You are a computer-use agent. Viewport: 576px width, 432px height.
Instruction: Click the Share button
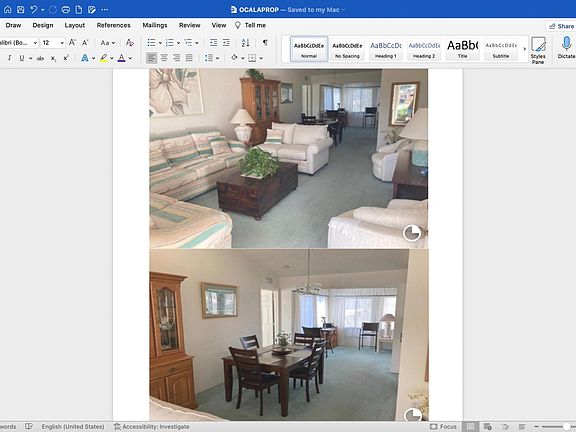(561, 26)
